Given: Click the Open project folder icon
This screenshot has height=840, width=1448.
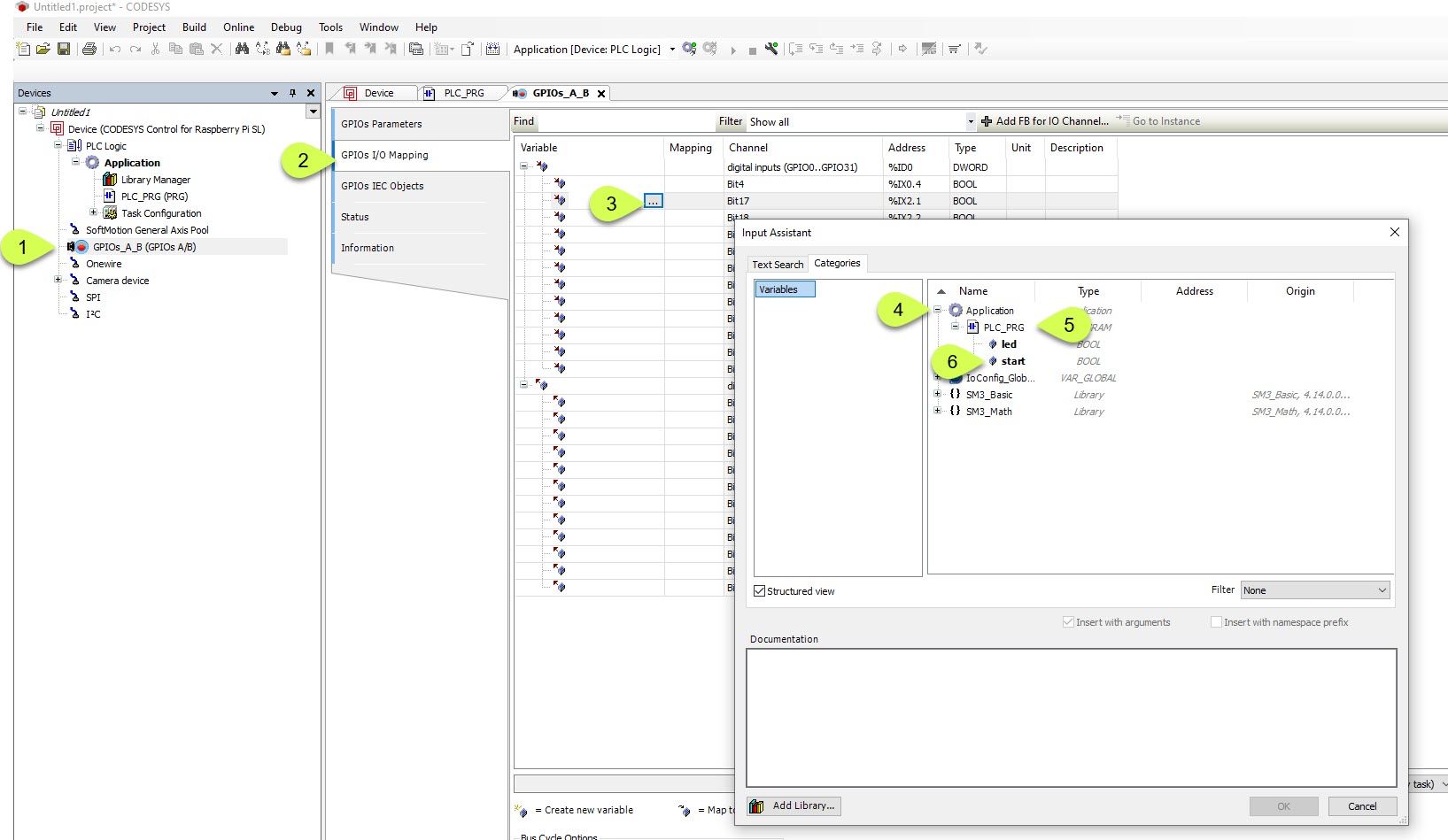Looking at the screenshot, I should pyautogui.click(x=43, y=49).
